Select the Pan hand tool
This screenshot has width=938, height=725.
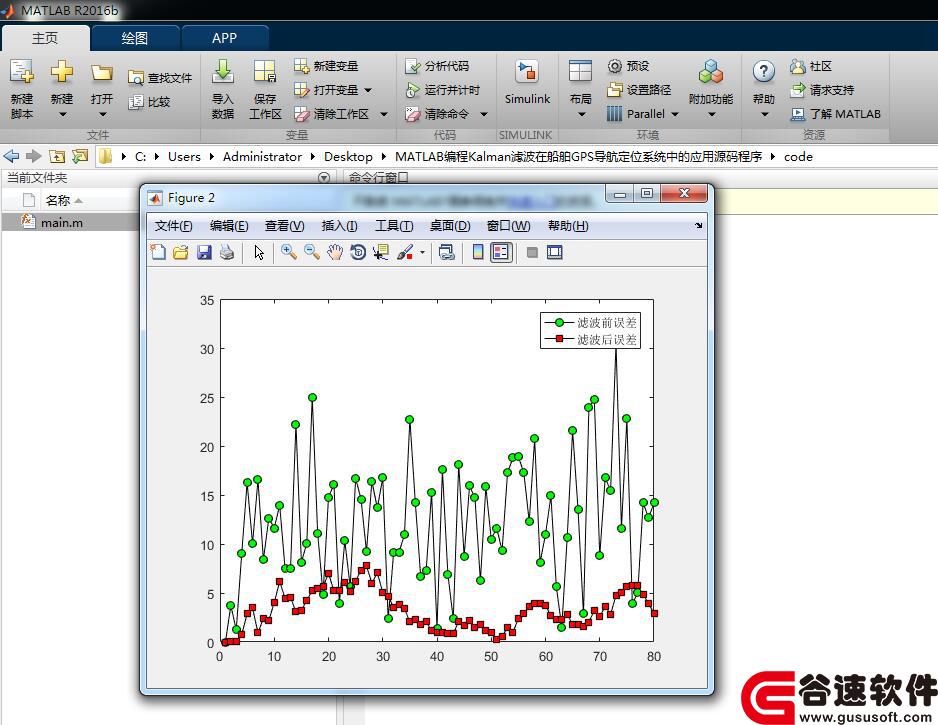click(335, 252)
